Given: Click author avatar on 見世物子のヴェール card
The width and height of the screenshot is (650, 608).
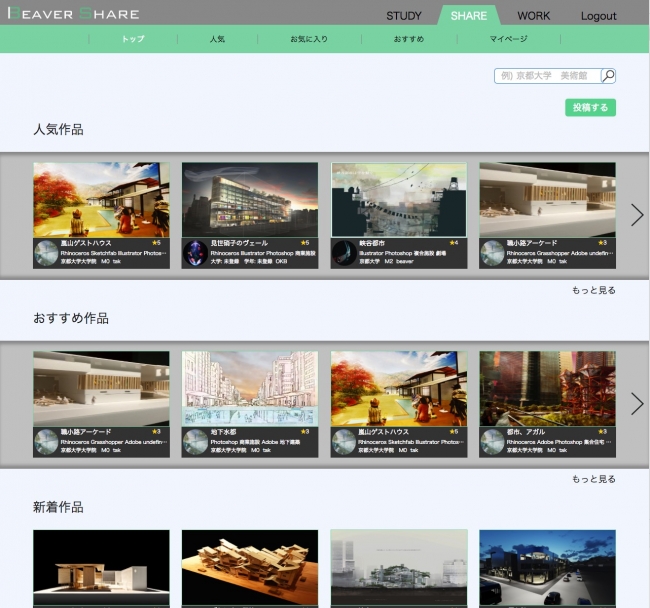Looking at the screenshot, I should (194, 253).
